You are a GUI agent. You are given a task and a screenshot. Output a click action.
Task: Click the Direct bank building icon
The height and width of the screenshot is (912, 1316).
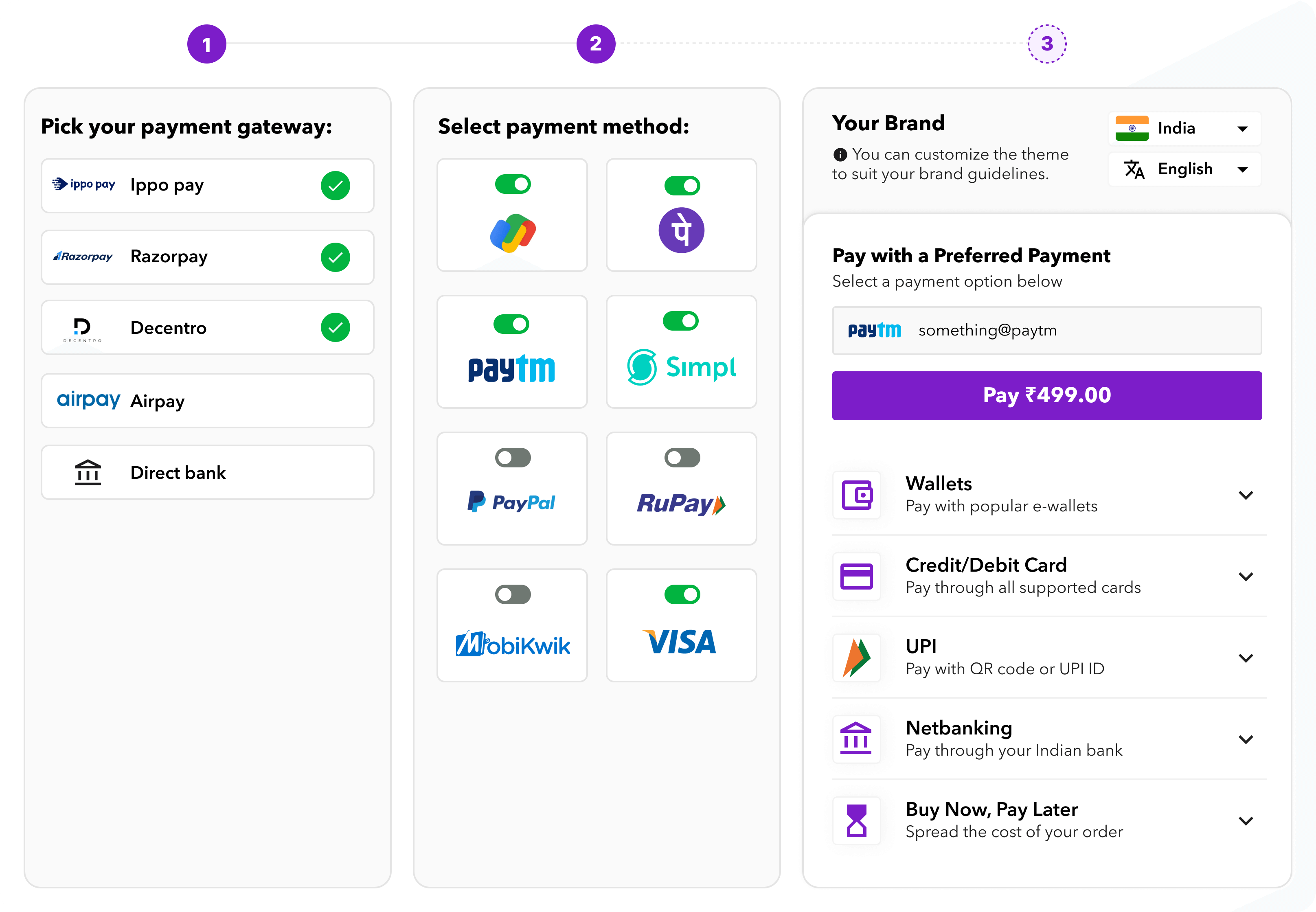(x=88, y=473)
